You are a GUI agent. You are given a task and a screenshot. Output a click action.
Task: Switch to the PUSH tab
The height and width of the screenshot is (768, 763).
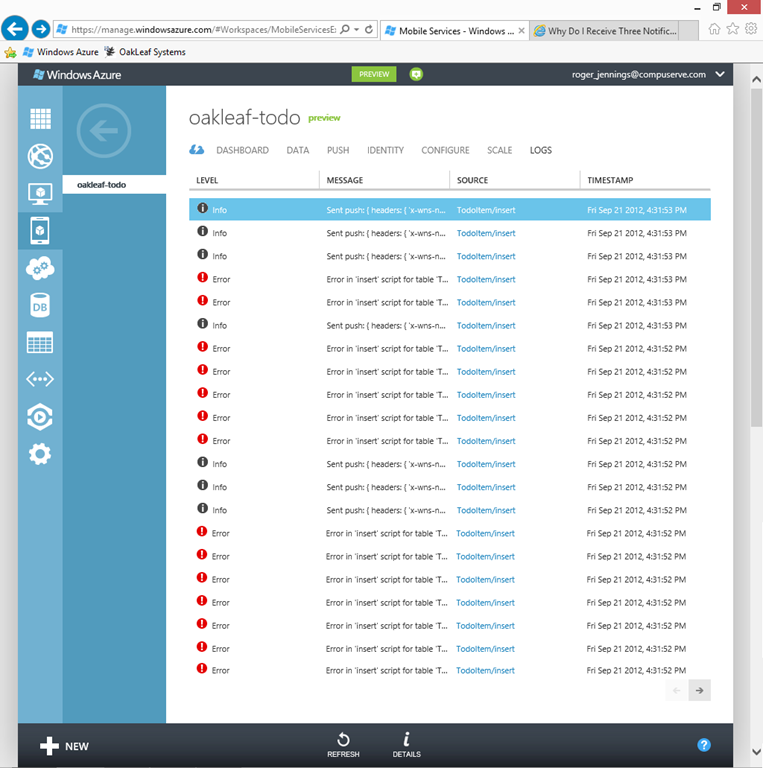pyautogui.click(x=338, y=150)
